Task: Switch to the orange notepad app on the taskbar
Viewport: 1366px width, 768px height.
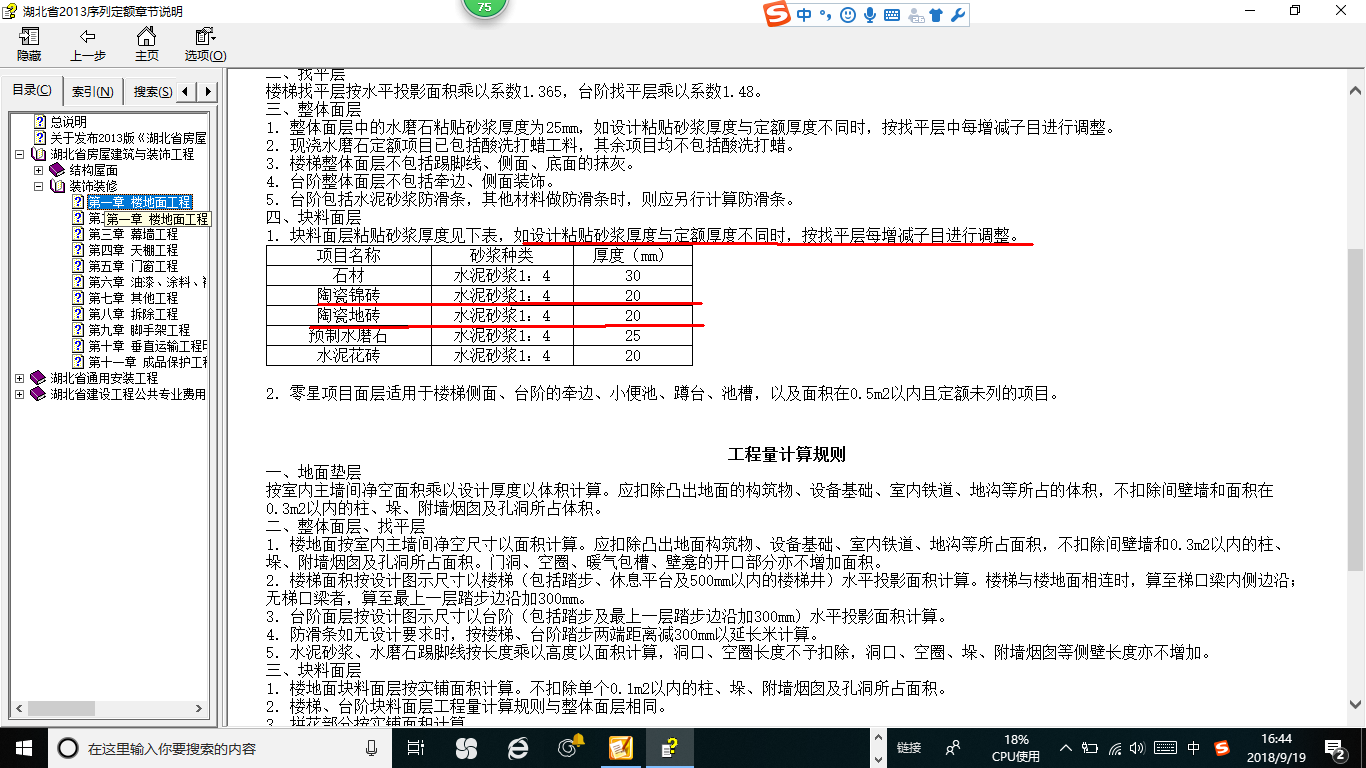Action: click(621, 748)
